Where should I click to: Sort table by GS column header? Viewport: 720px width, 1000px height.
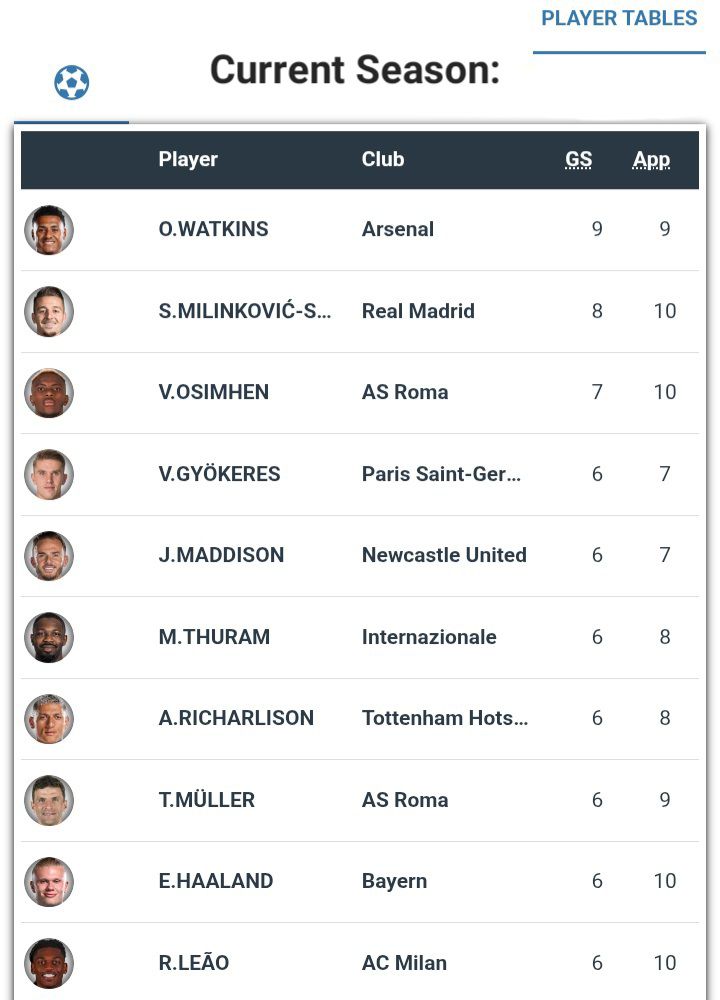click(x=578, y=159)
